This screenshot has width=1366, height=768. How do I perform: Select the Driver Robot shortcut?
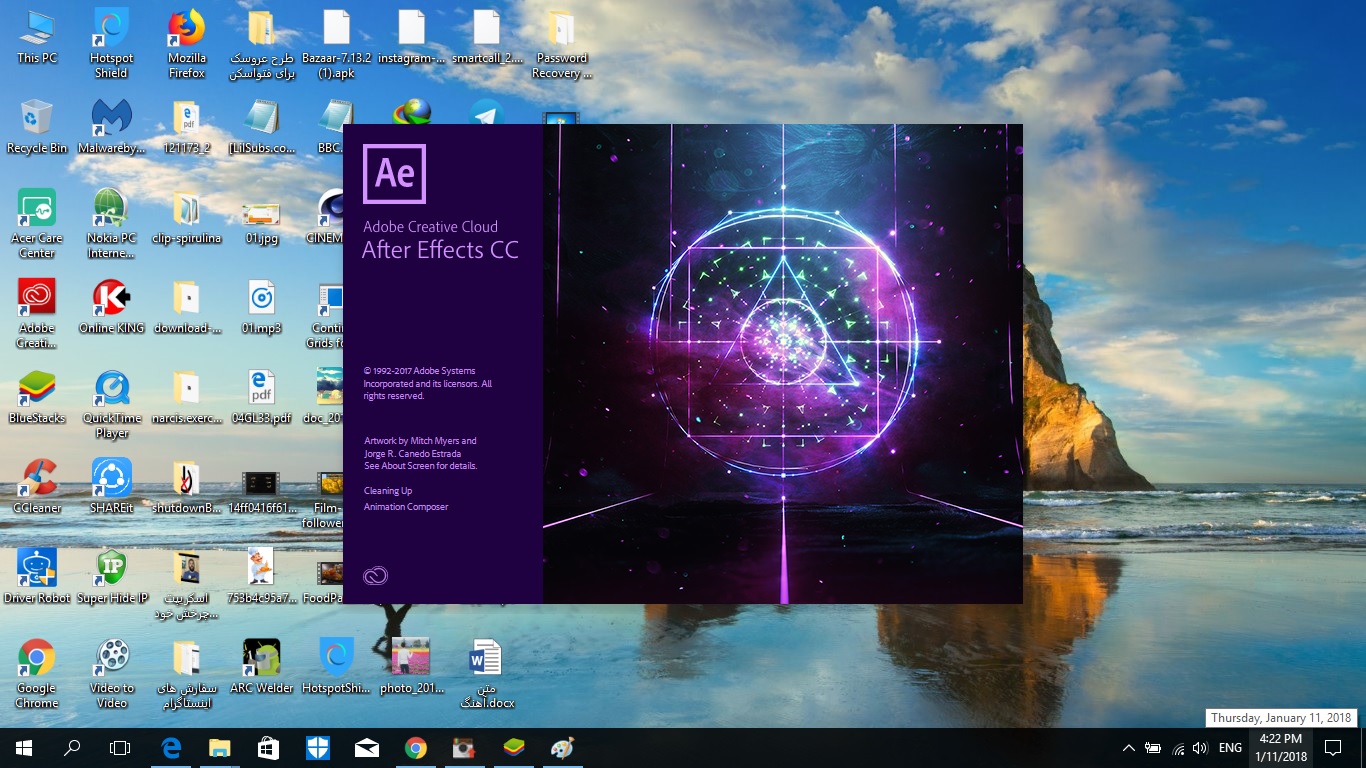point(37,577)
